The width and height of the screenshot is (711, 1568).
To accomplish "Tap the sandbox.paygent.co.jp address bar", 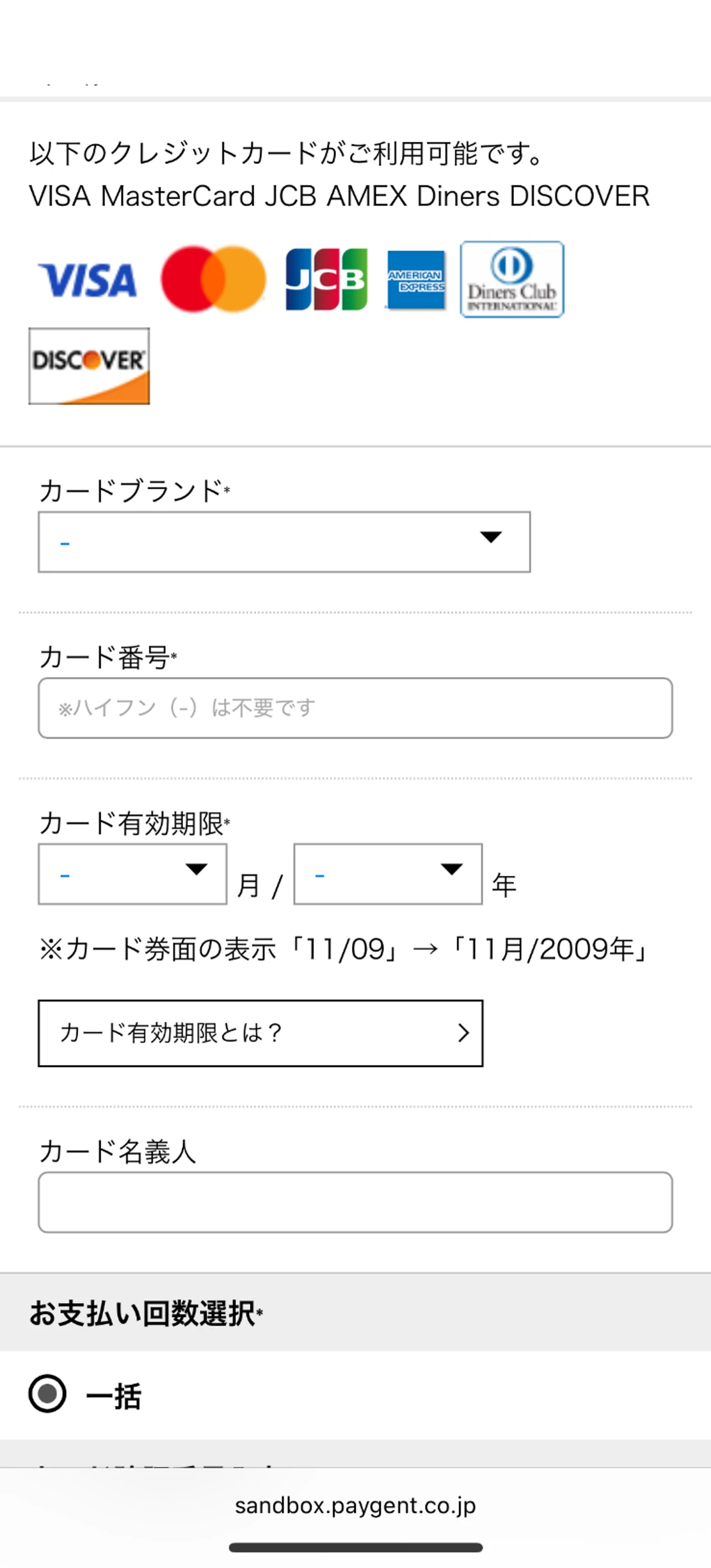I will 355,1505.
